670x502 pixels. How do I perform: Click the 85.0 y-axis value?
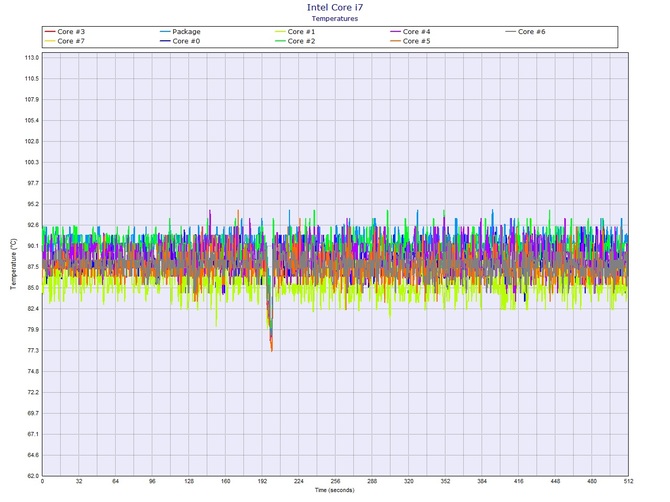click(x=33, y=288)
